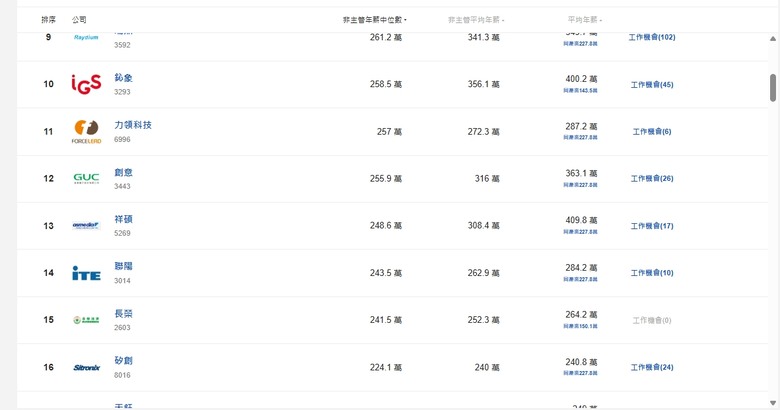Image resolution: width=780 pixels, height=410 pixels.
Task: Select median value 257 萬
Action: click(x=389, y=132)
